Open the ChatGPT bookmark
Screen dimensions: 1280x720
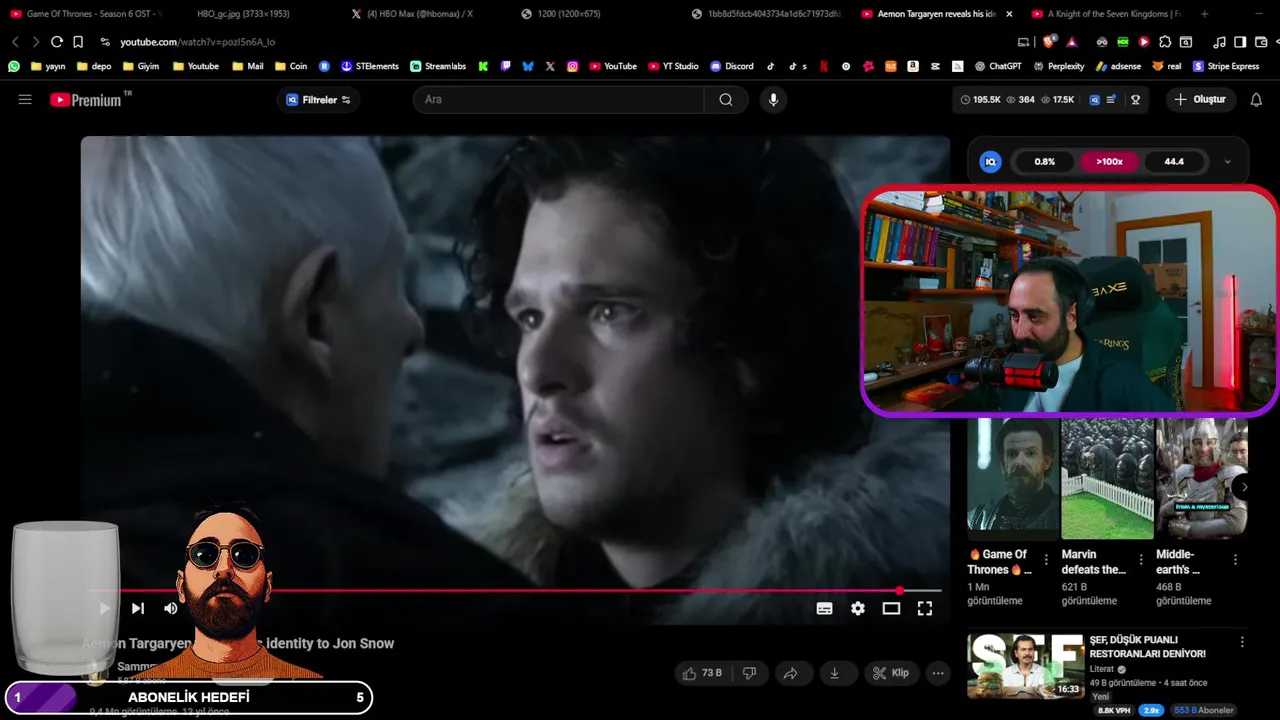(998, 66)
